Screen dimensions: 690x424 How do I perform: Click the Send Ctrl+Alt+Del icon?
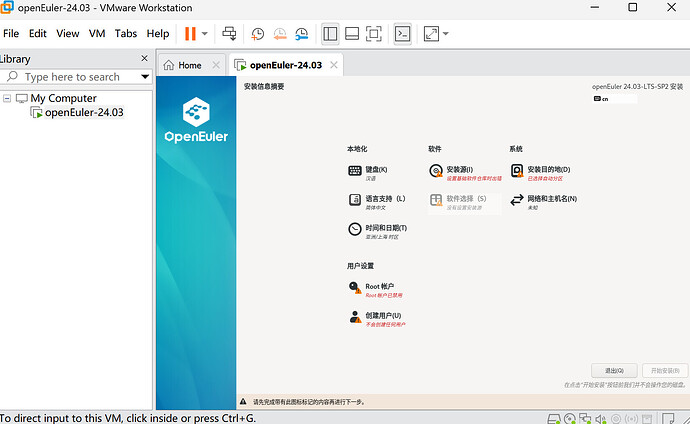pyautogui.click(x=229, y=33)
